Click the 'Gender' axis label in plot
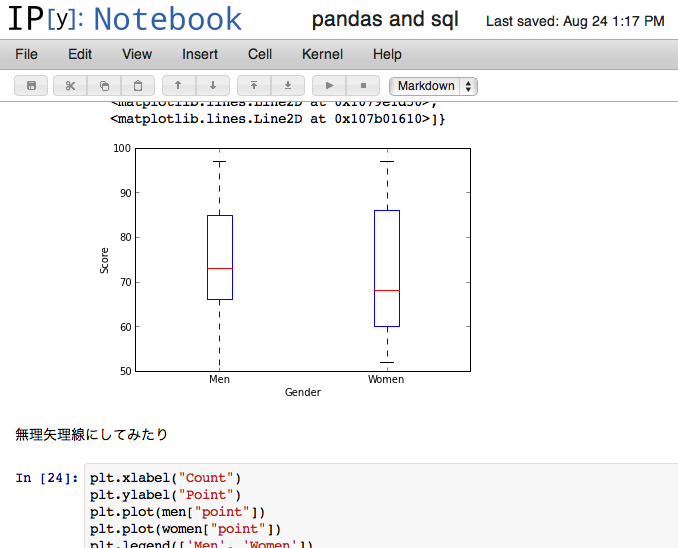 [303, 392]
